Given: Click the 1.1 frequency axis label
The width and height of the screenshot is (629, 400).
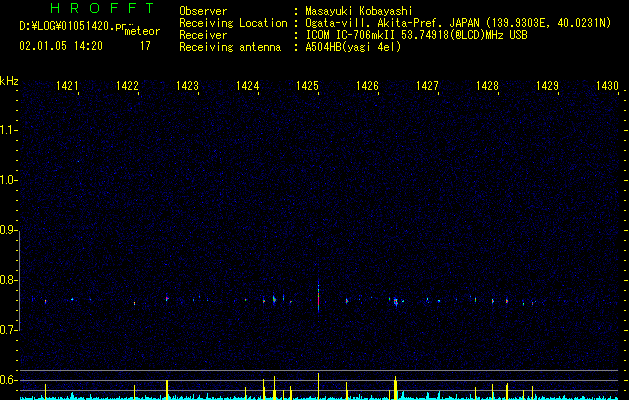Looking at the screenshot, I should pyautogui.click(x=8, y=130).
